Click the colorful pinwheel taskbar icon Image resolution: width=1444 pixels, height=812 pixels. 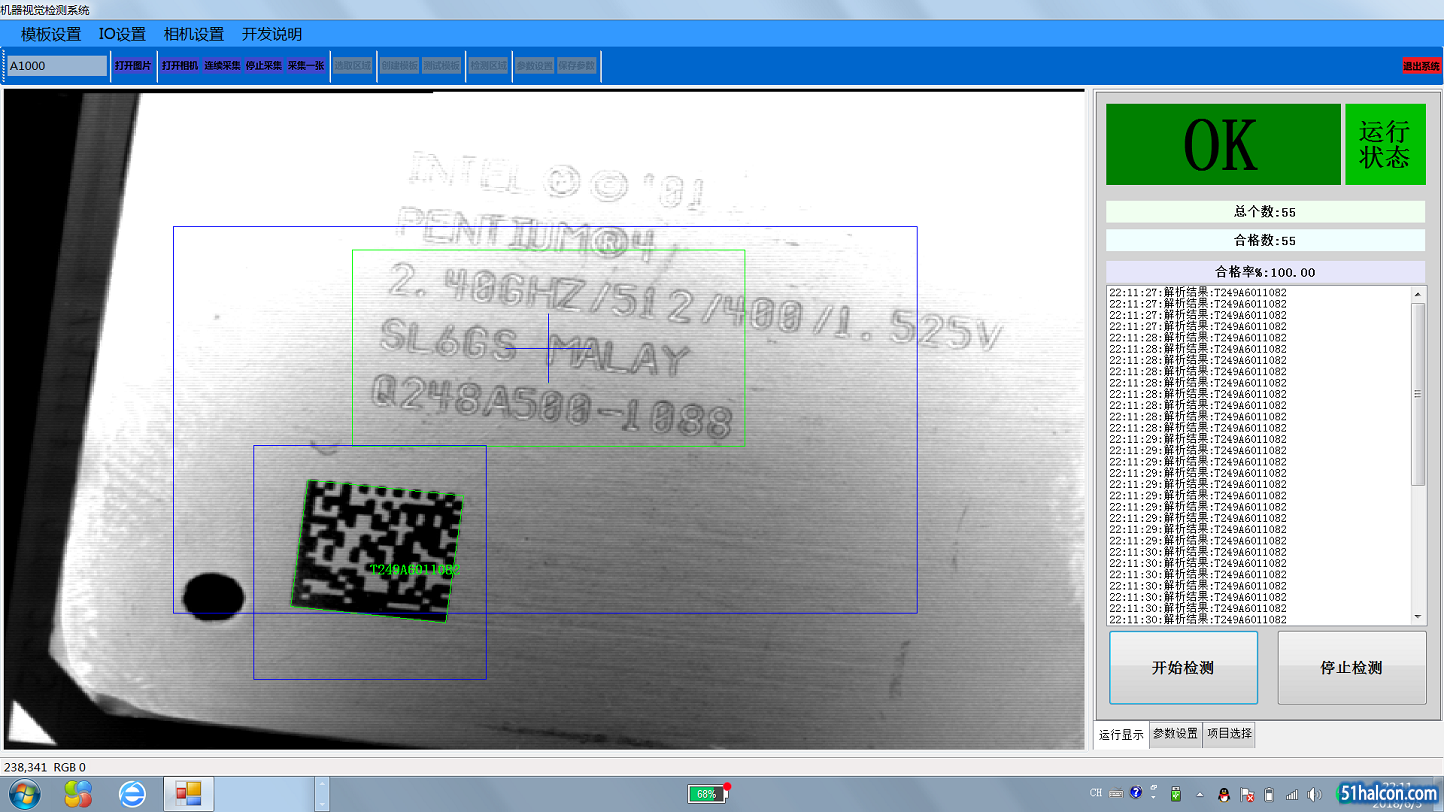pyautogui.click(x=78, y=795)
